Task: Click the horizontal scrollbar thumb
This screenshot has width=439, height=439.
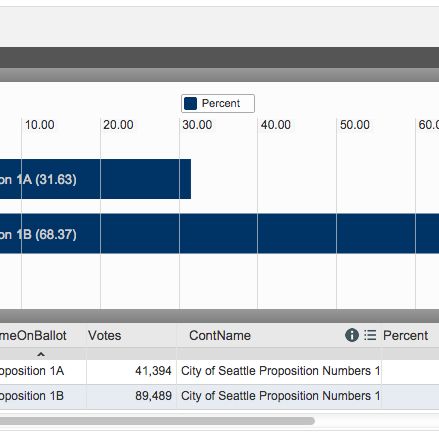Action: 157,421
